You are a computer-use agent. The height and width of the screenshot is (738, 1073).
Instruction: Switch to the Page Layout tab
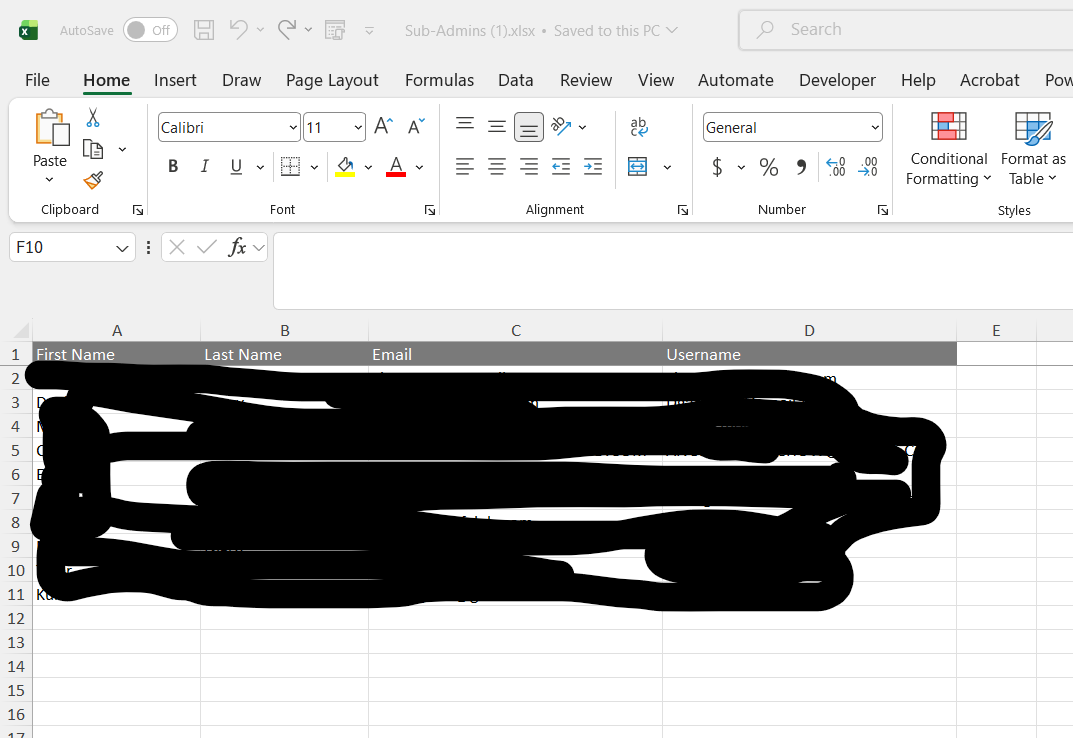pos(332,80)
